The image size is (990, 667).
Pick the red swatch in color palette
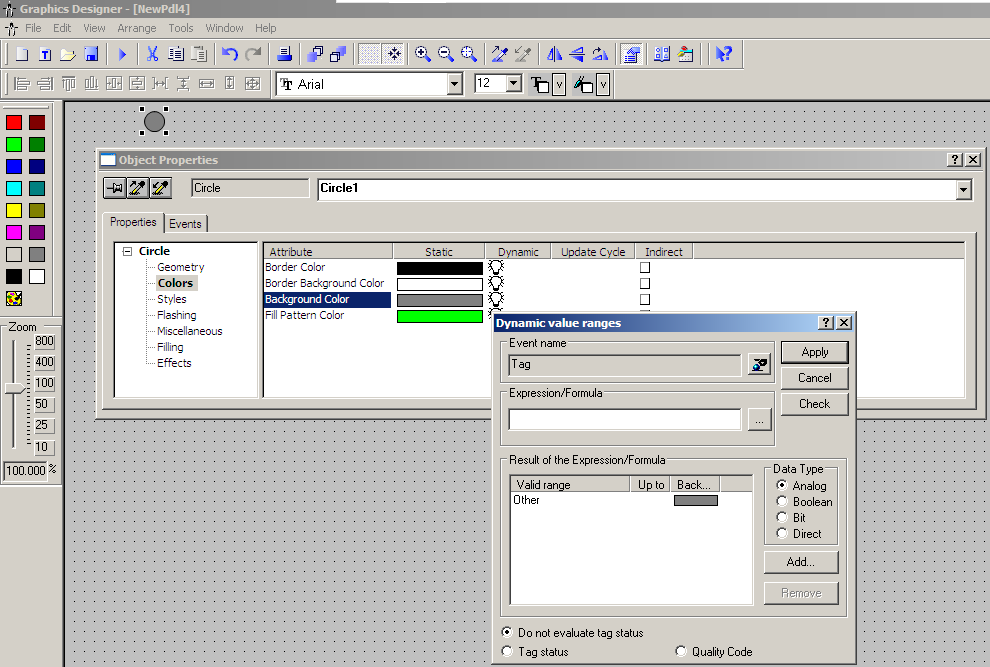[x=14, y=122]
